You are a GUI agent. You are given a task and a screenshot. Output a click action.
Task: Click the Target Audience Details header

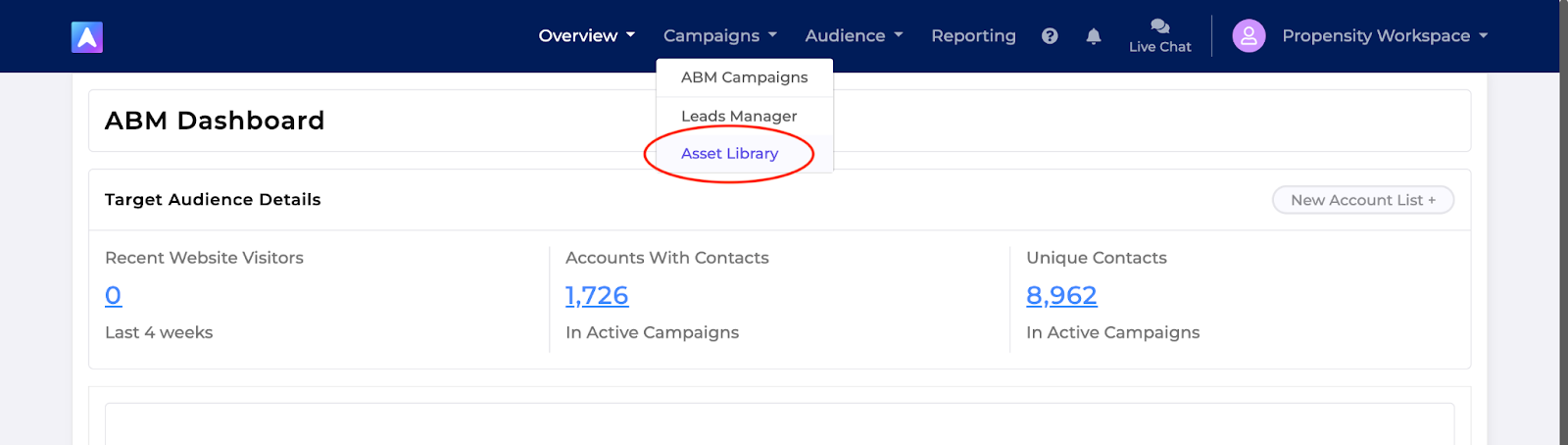click(213, 200)
